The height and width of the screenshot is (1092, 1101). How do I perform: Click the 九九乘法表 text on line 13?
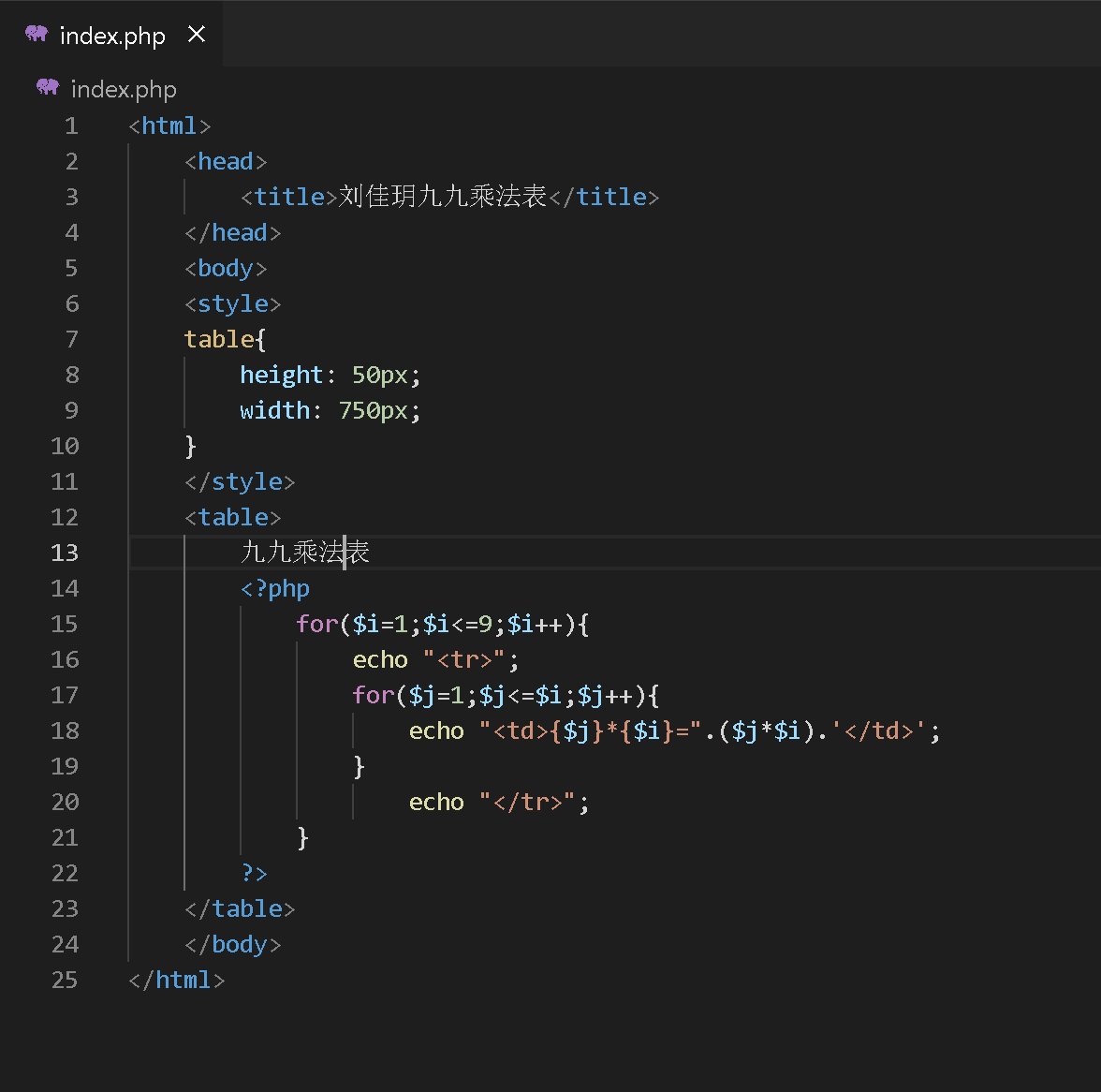(x=305, y=553)
